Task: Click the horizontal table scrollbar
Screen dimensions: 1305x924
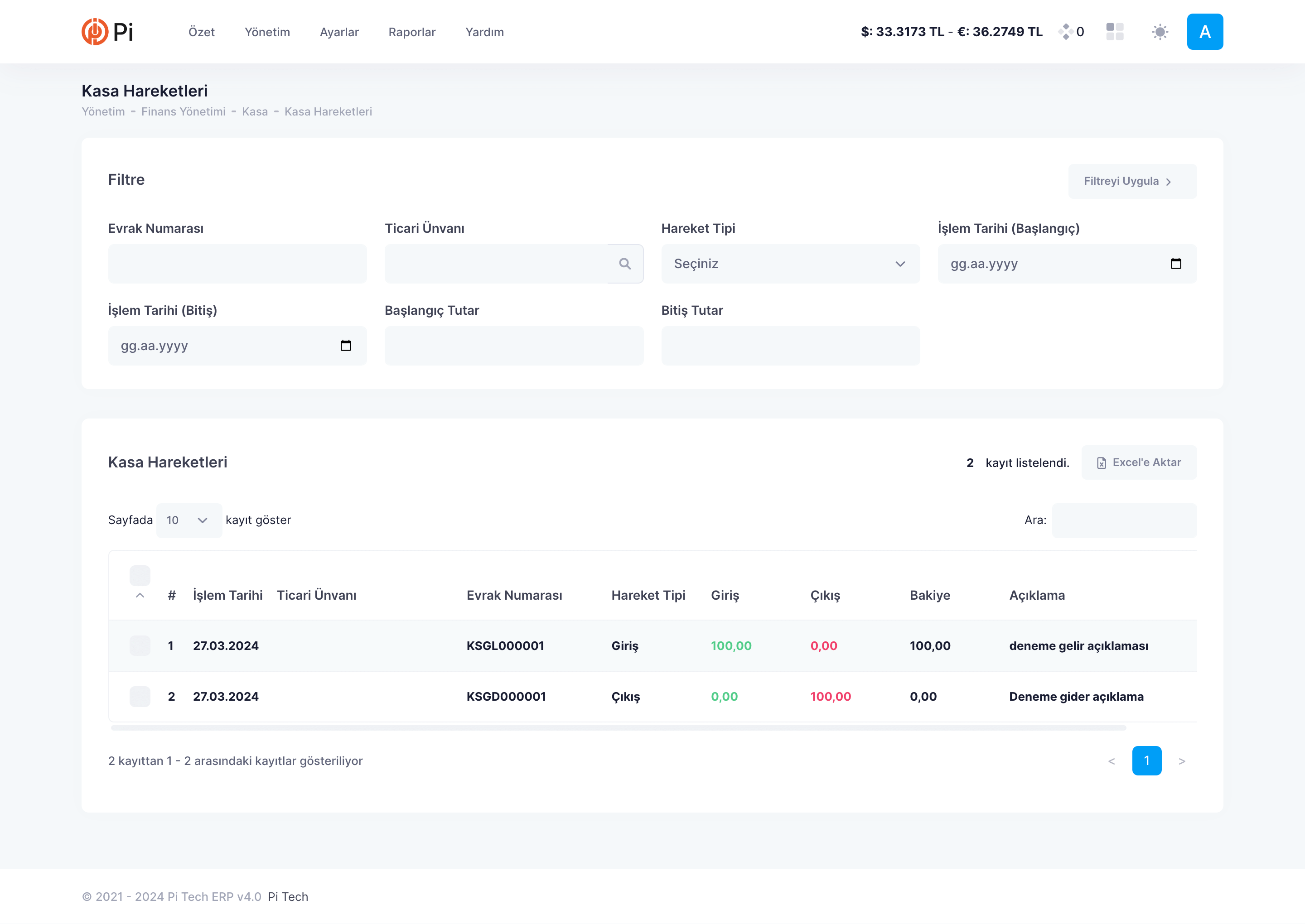Action: pyautogui.click(x=618, y=728)
